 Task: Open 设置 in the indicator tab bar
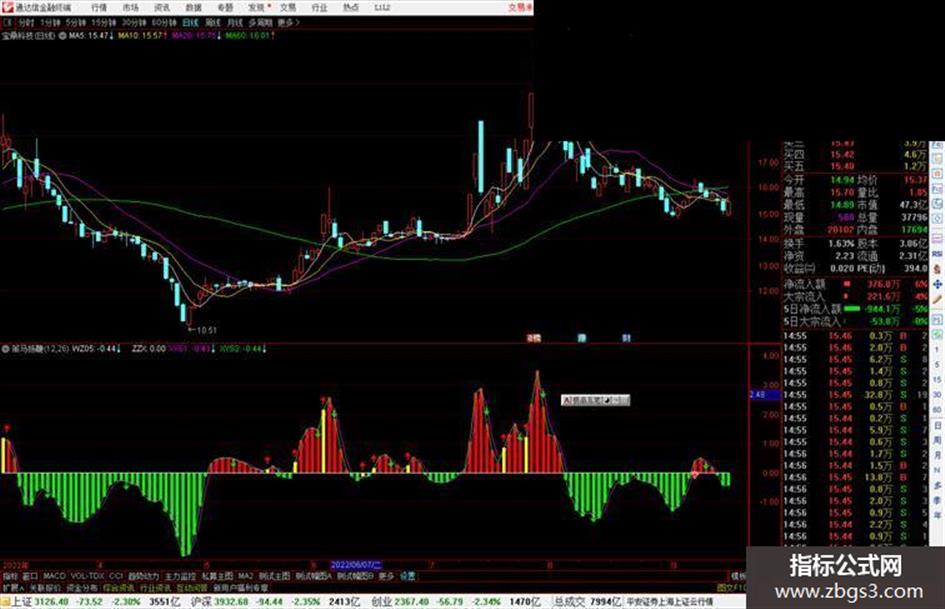click(407, 576)
